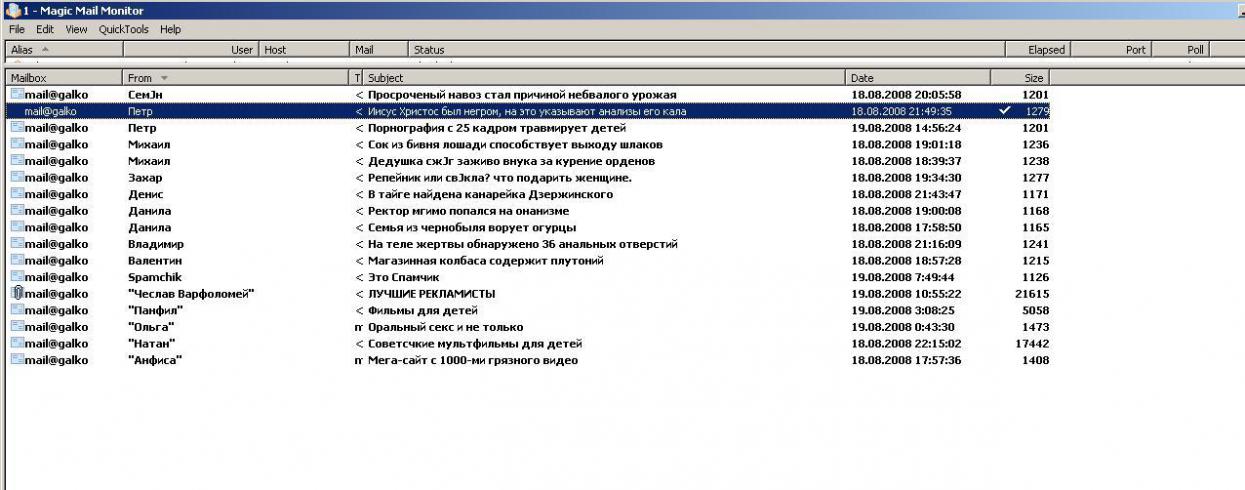Click the envelope icon of Spamchik's message

16,277
